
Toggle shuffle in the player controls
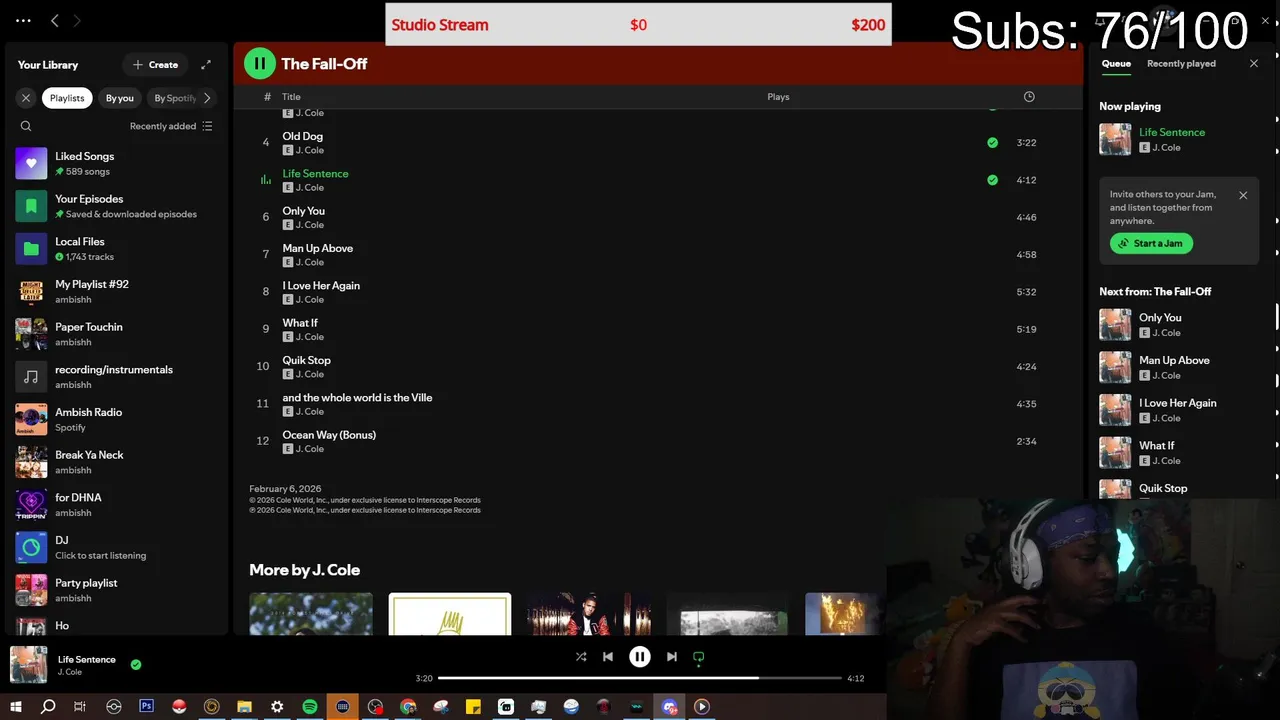581,657
